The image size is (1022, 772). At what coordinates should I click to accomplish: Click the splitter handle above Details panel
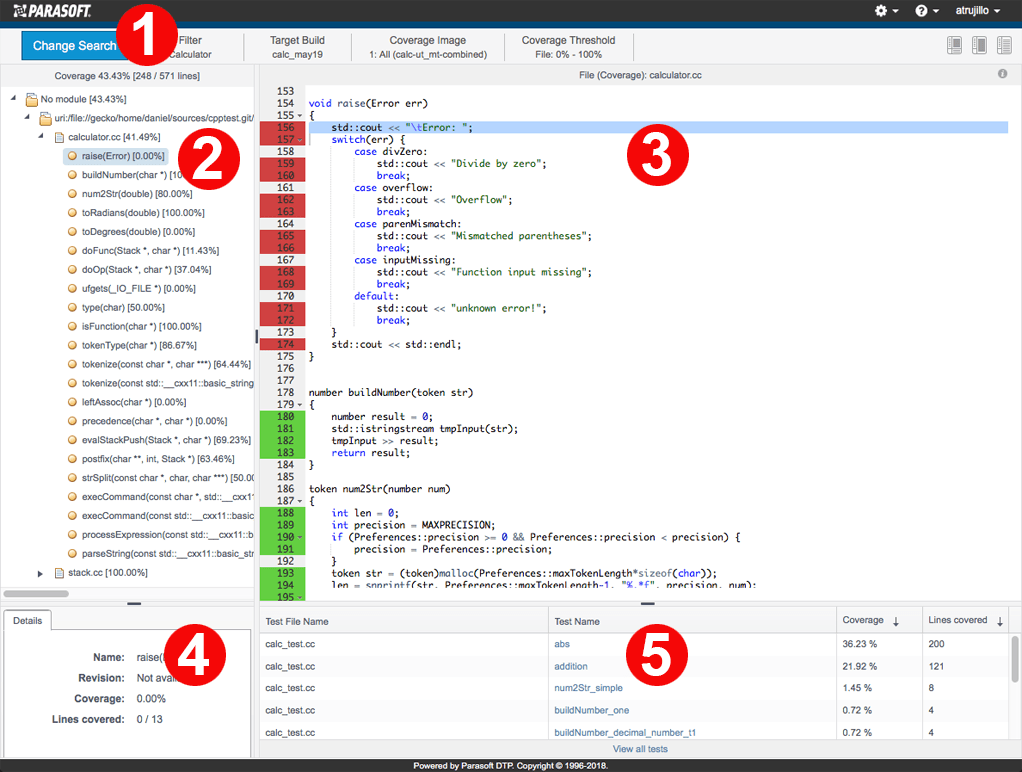tap(134, 603)
